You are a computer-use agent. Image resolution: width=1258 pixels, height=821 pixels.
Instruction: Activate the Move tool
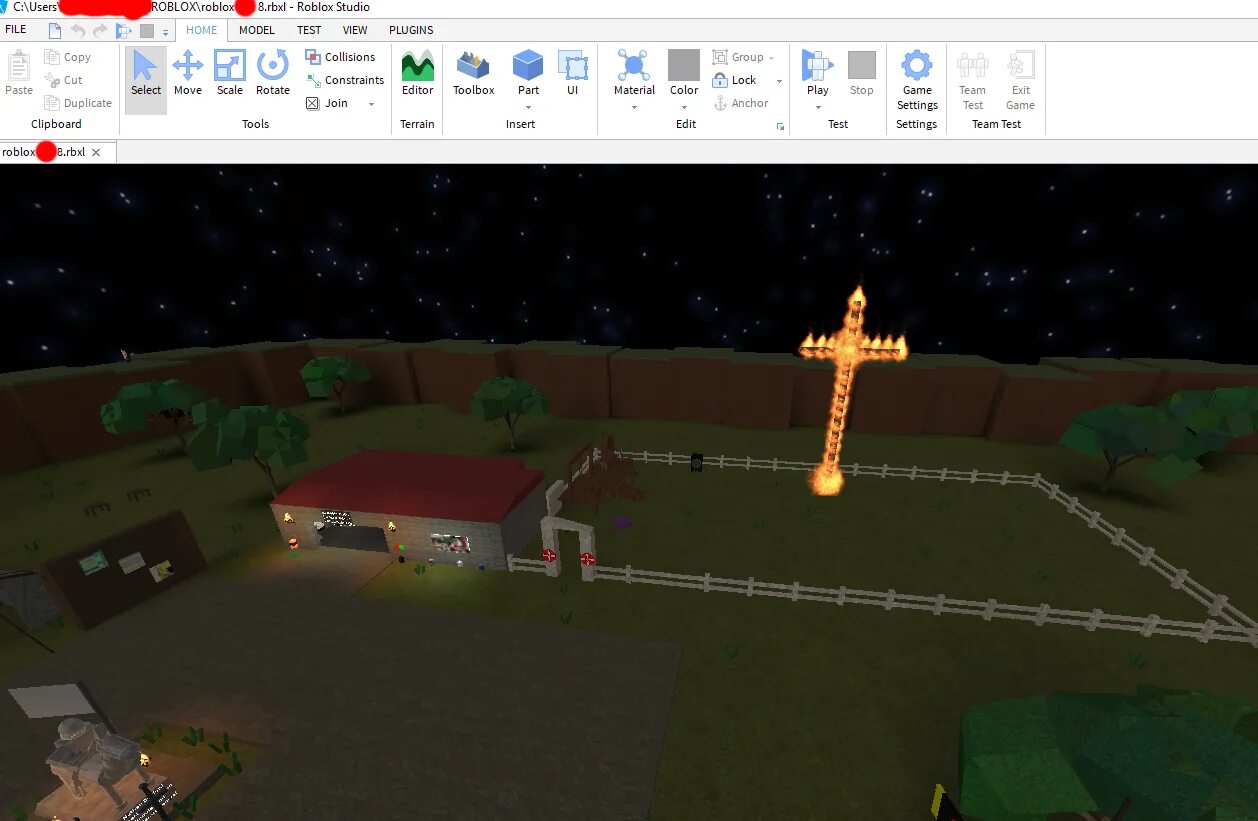(x=188, y=76)
